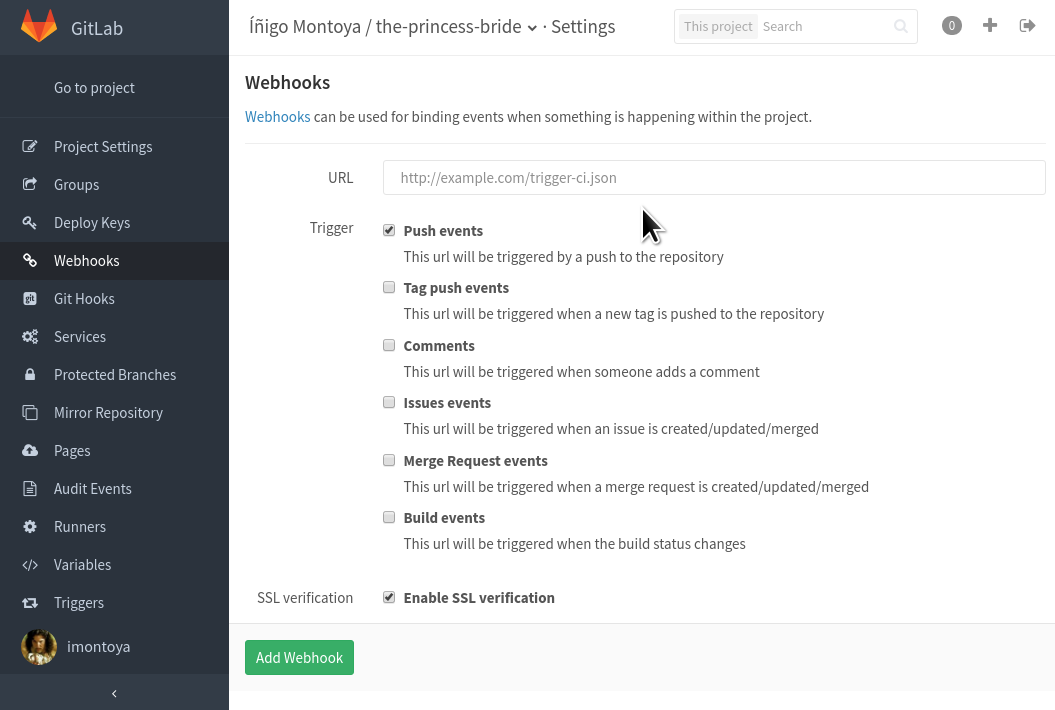The height and width of the screenshot is (710, 1055).
Task: Click inside the webhook URL field
Action: (713, 177)
